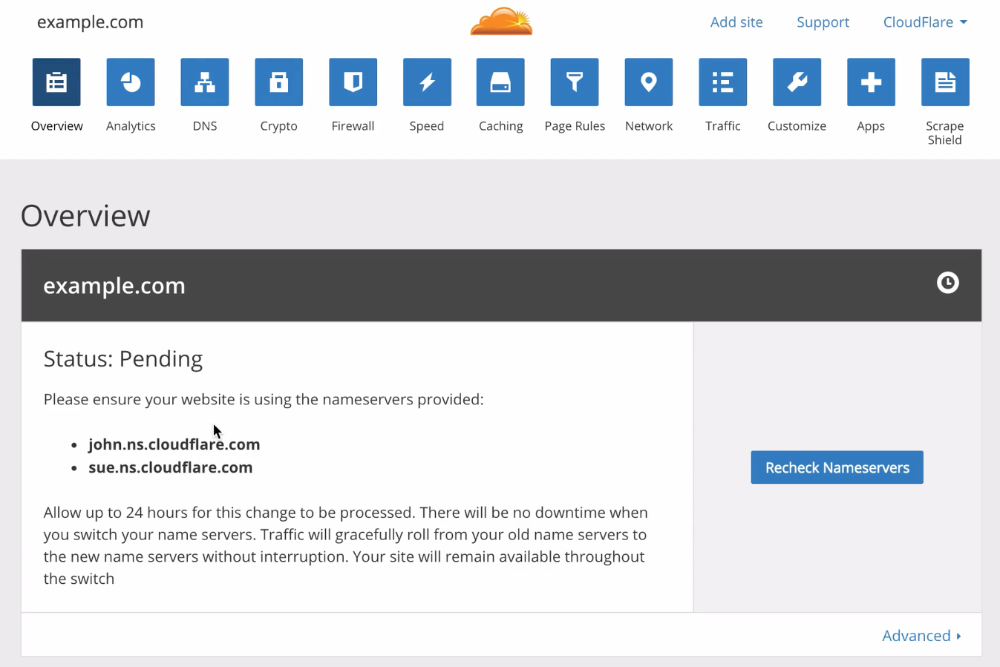Open the Caching drive icon
1000x667 pixels.
point(501,82)
